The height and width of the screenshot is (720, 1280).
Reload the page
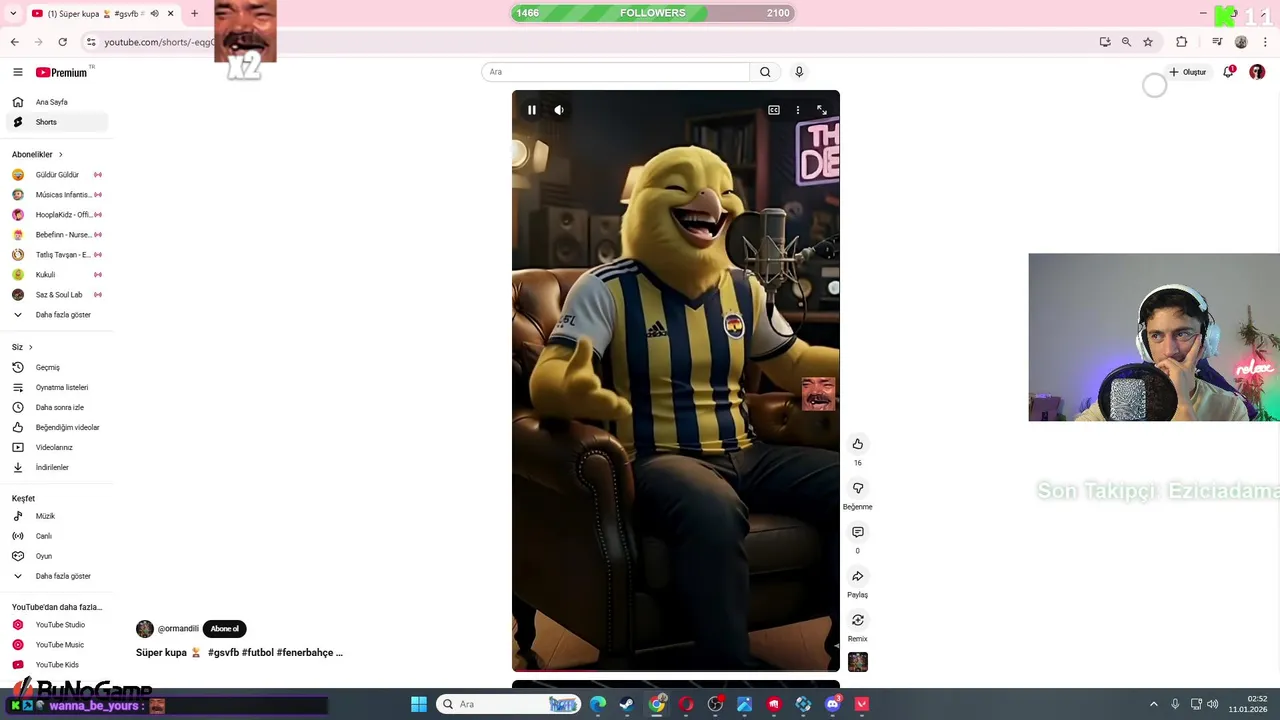(x=63, y=42)
